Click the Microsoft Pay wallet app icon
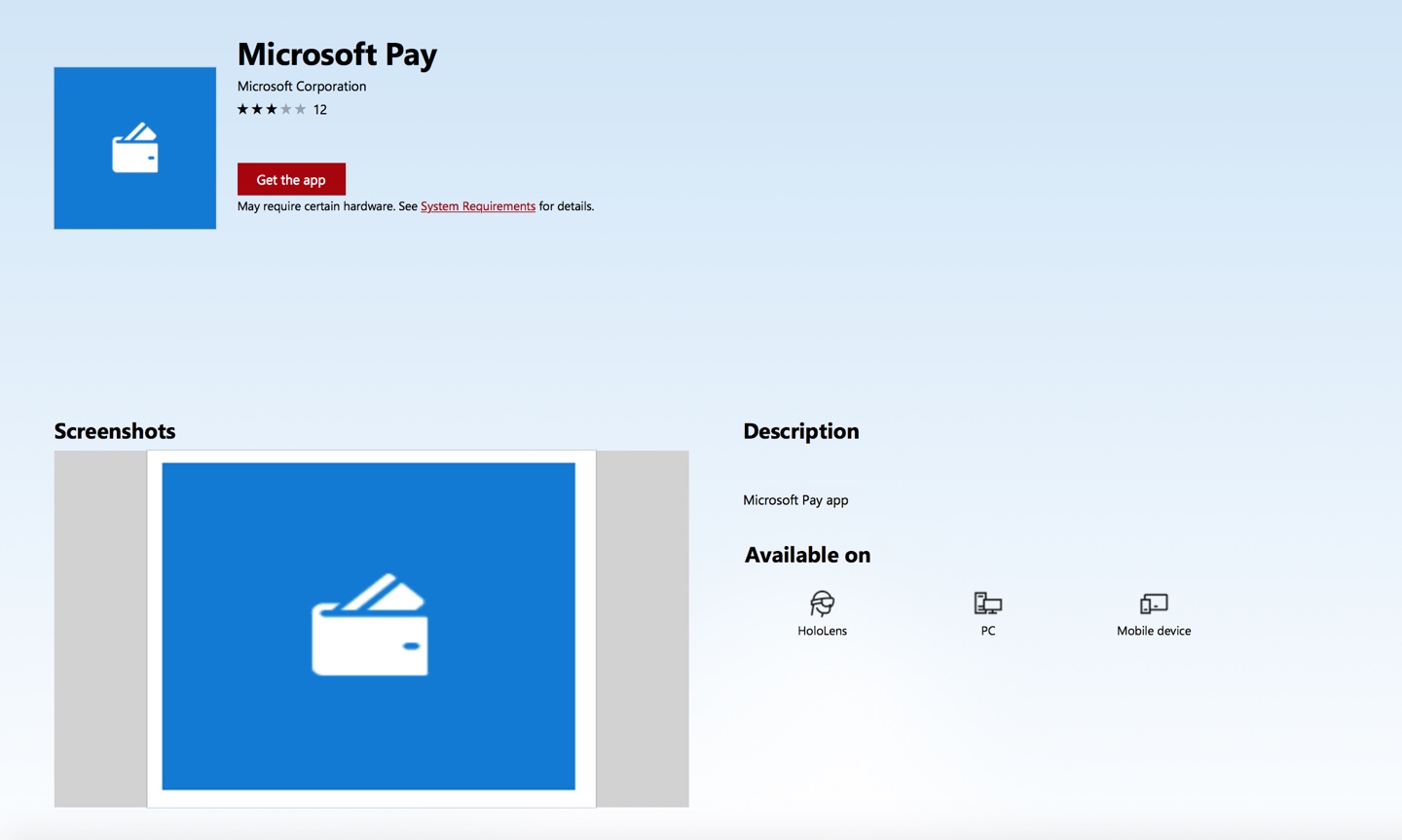 tap(135, 148)
